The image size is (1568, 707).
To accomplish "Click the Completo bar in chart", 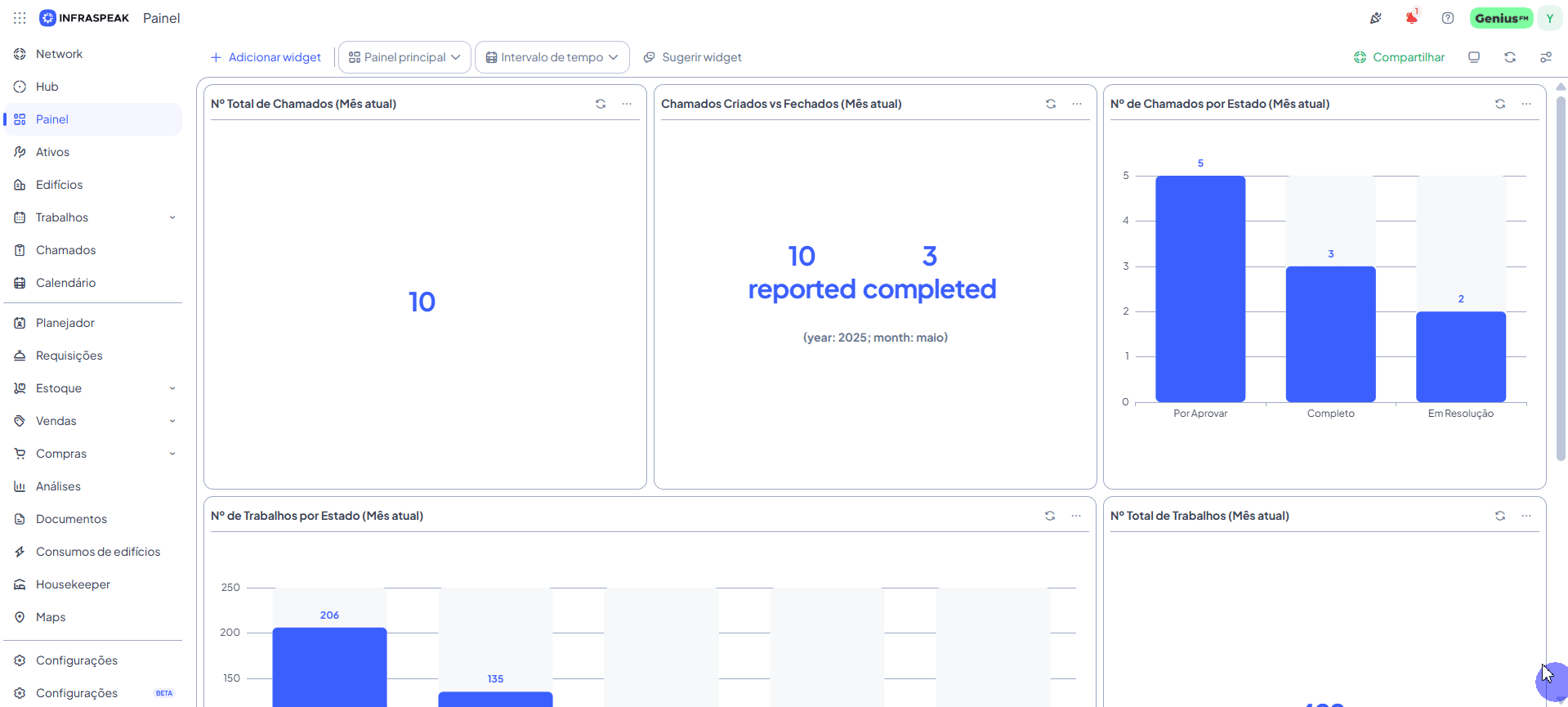I will 1331,333.
